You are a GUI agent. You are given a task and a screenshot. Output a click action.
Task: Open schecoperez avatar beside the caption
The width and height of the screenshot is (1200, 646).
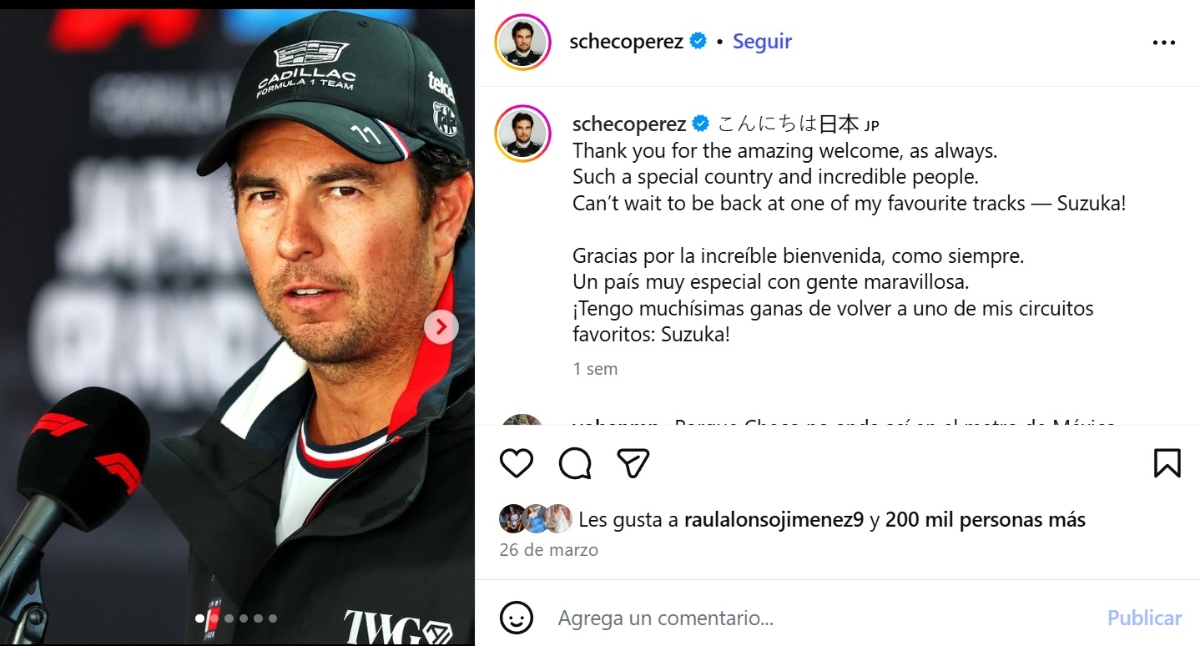point(523,132)
